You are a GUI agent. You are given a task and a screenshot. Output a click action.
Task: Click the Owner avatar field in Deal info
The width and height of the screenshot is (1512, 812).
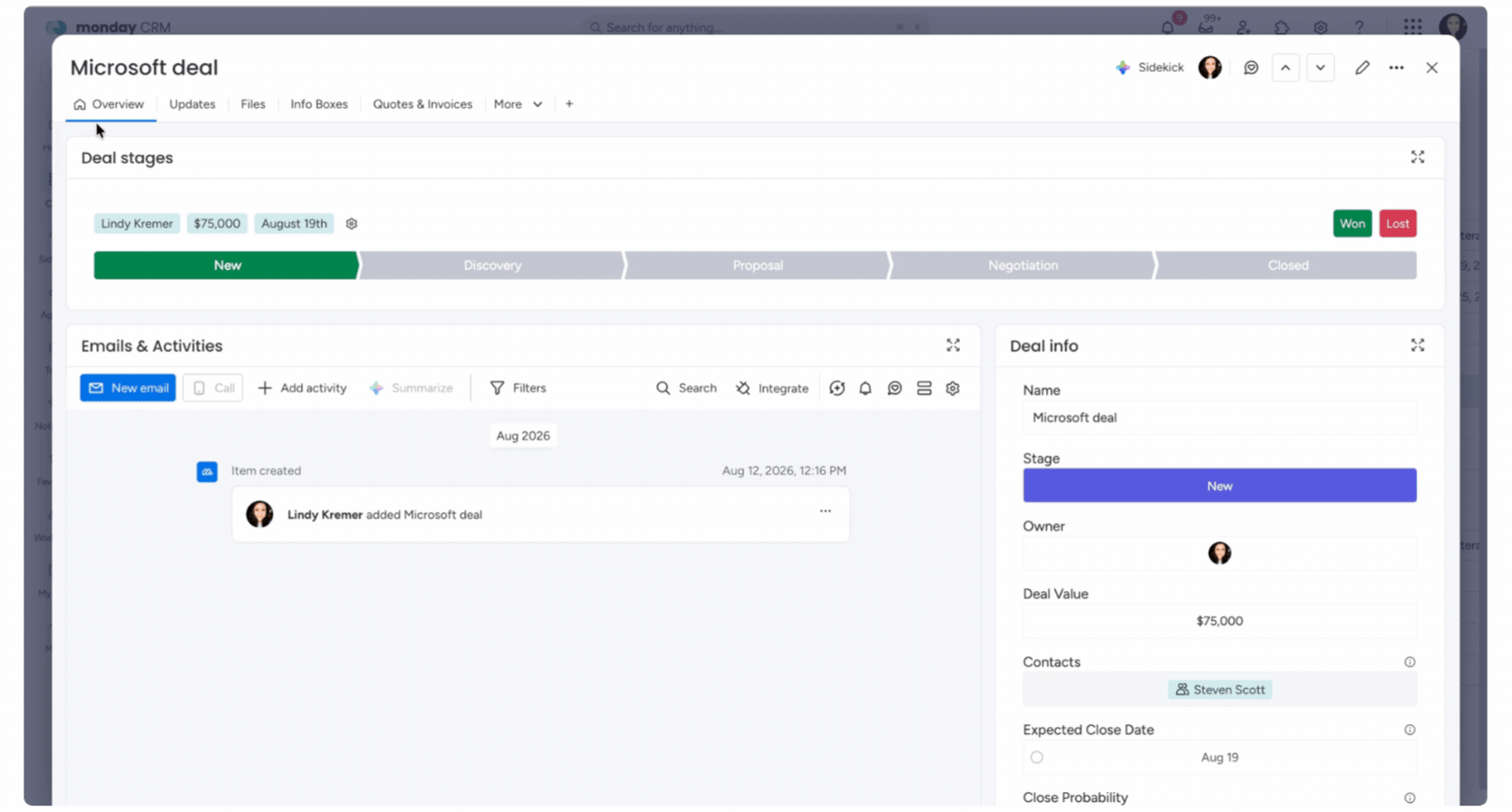1219,553
